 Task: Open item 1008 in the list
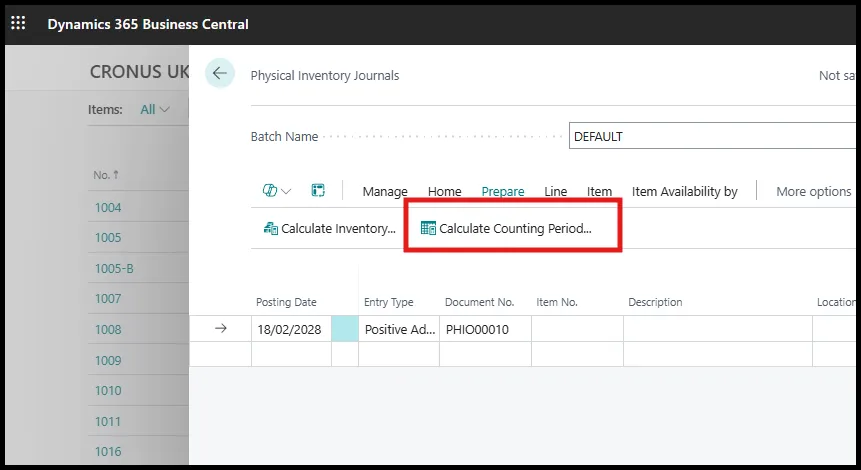[108, 329]
